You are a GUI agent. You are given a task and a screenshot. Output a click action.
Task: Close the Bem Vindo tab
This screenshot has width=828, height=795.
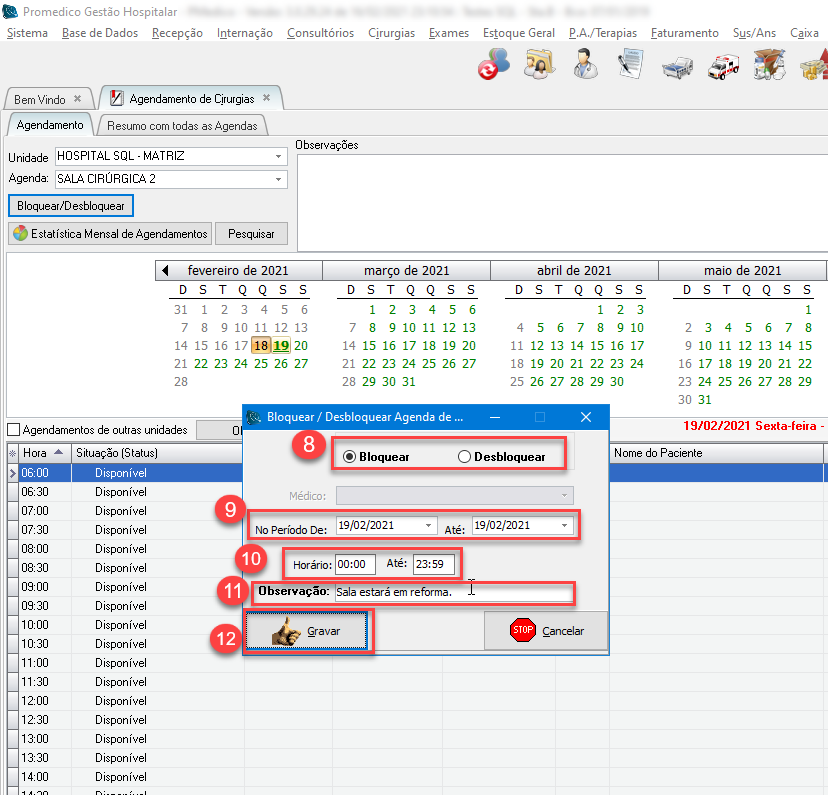(78, 99)
